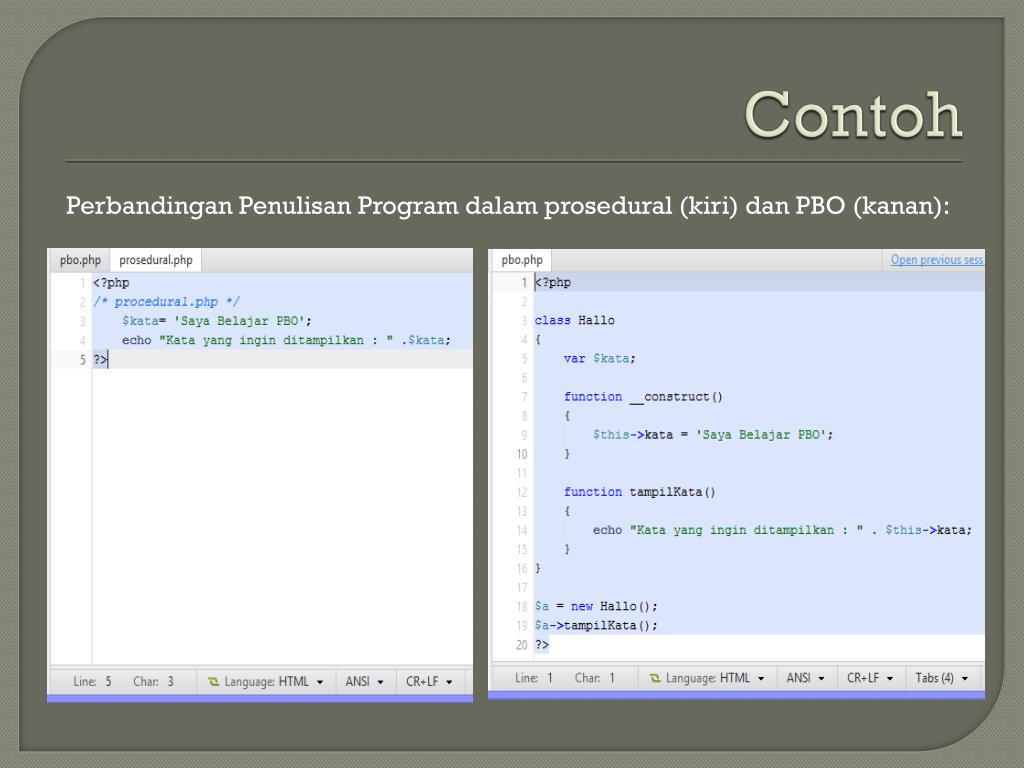Screen dimensions: 1024x768
Task: Click '$a->tampilKata();' line
Action: point(596,625)
